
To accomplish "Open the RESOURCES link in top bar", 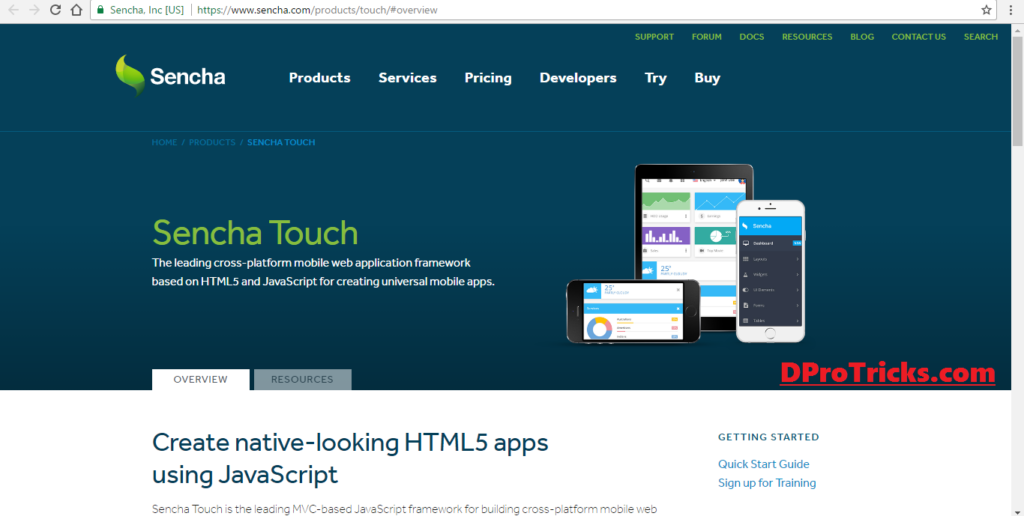I will 807,37.
